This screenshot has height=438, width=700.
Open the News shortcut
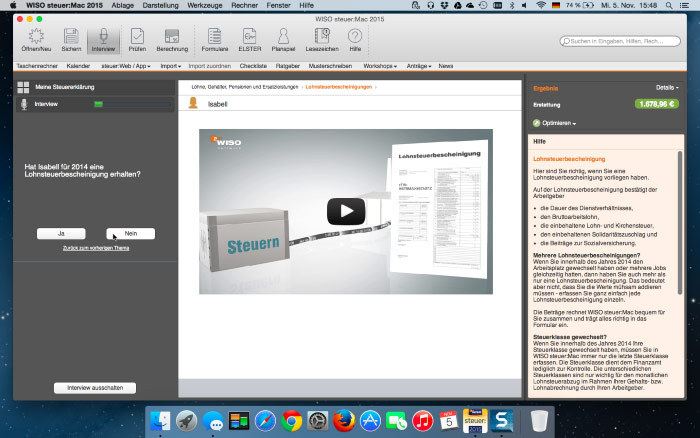(446, 66)
